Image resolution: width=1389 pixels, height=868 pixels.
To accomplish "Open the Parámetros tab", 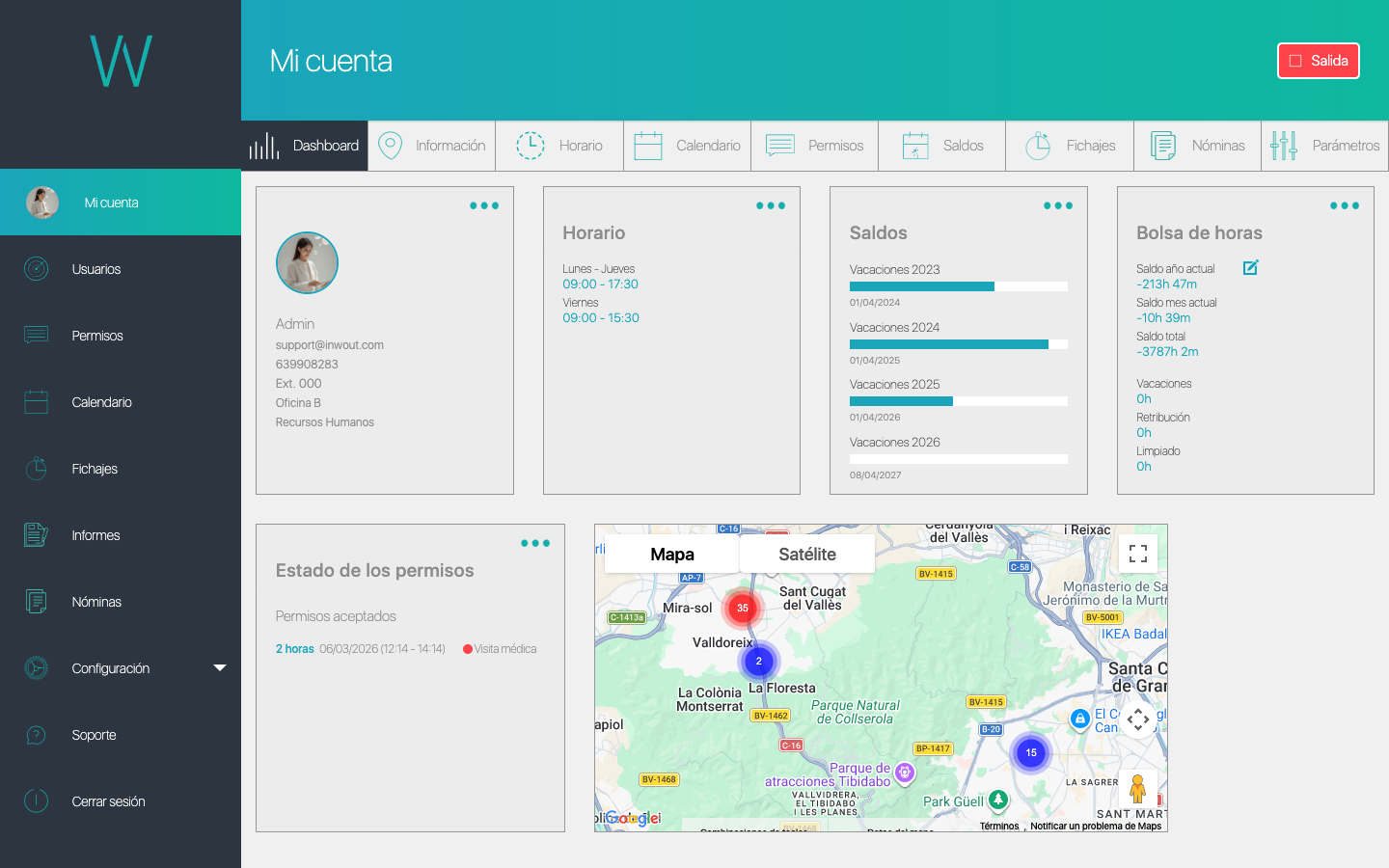I will (x=1325, y=146).
